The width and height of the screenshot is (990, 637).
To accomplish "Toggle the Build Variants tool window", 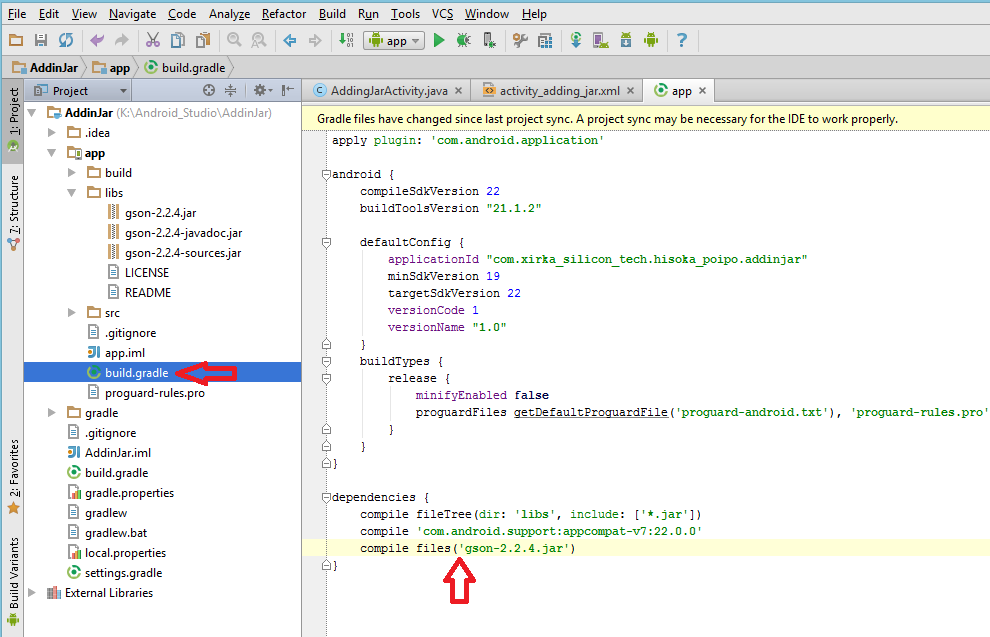I will 13,580.
